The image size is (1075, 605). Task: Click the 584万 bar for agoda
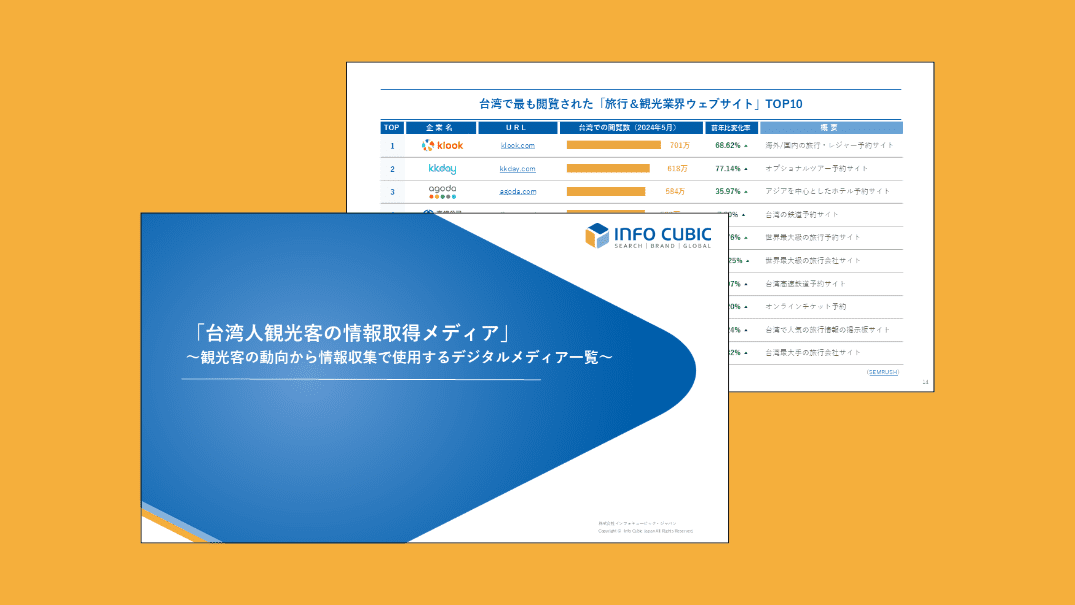606,191
